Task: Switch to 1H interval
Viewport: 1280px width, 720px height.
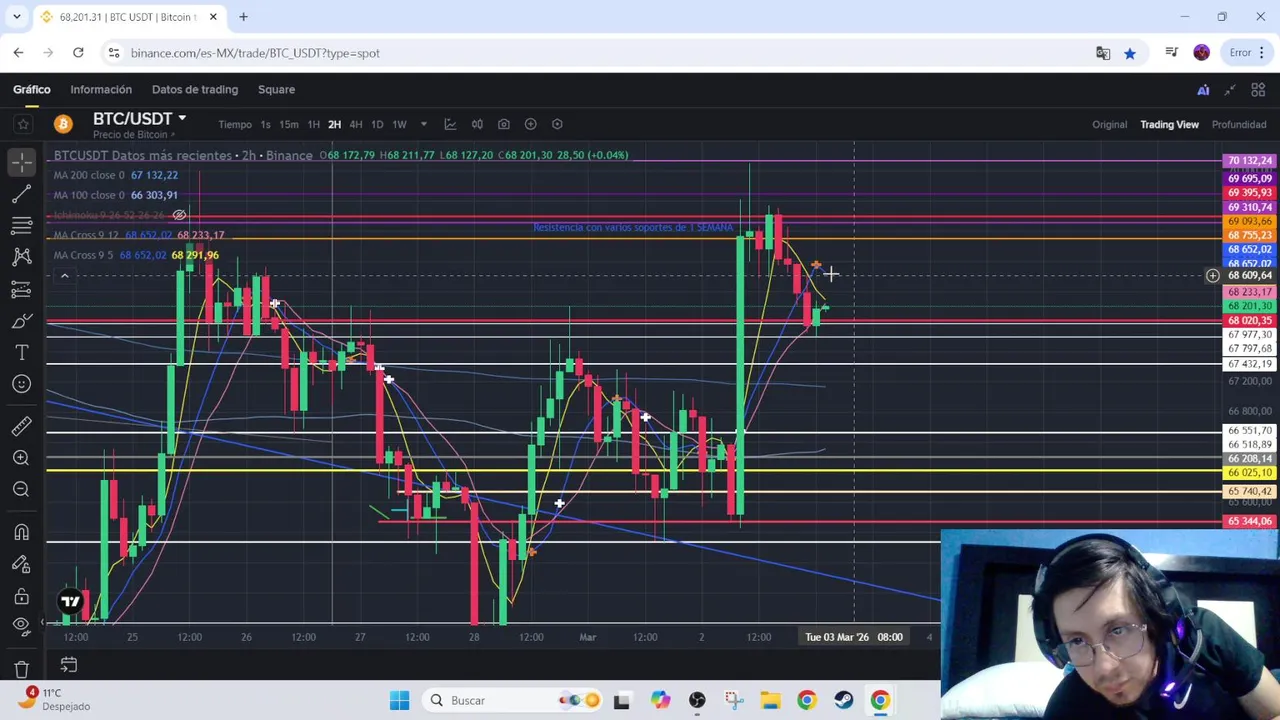Action: point(313,124)
